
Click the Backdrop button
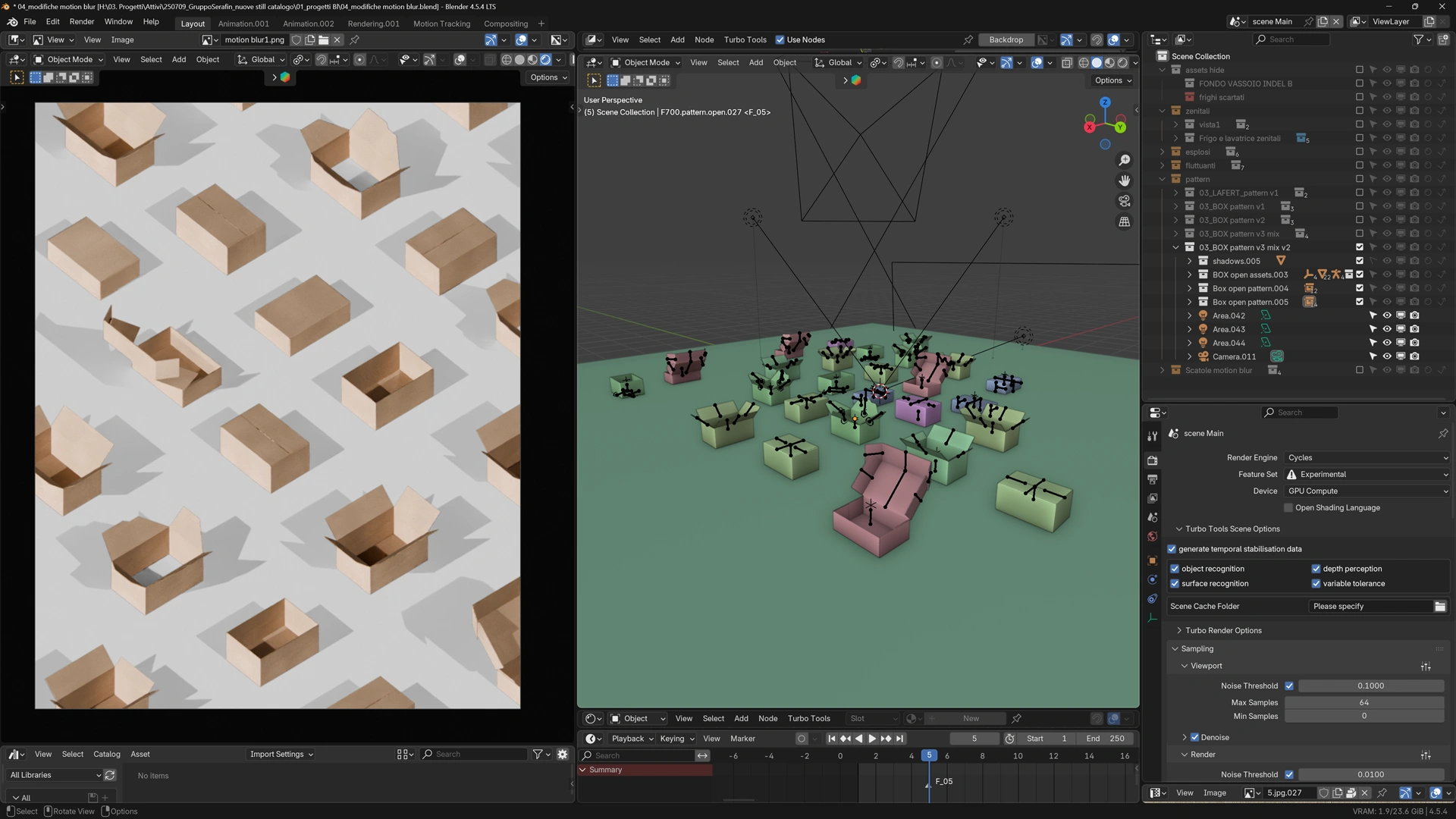tap(1006, 39)
